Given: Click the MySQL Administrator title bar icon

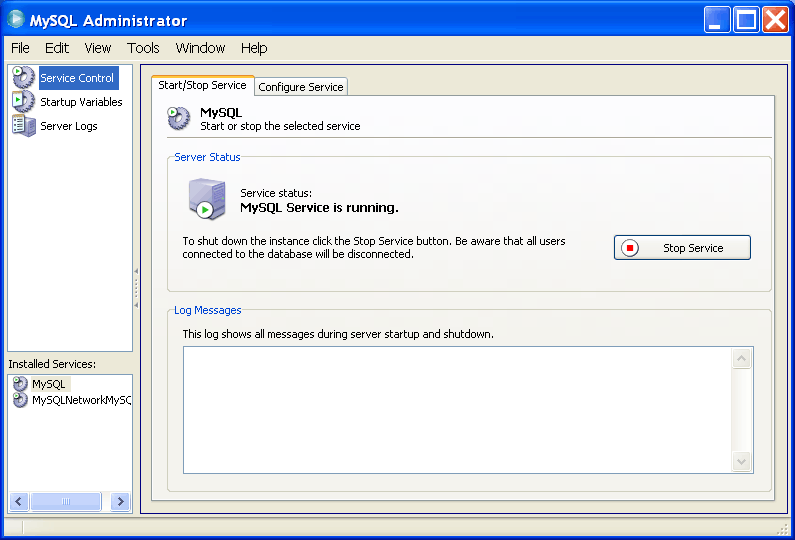Looking at the screenshot, I should pos(16,19).
